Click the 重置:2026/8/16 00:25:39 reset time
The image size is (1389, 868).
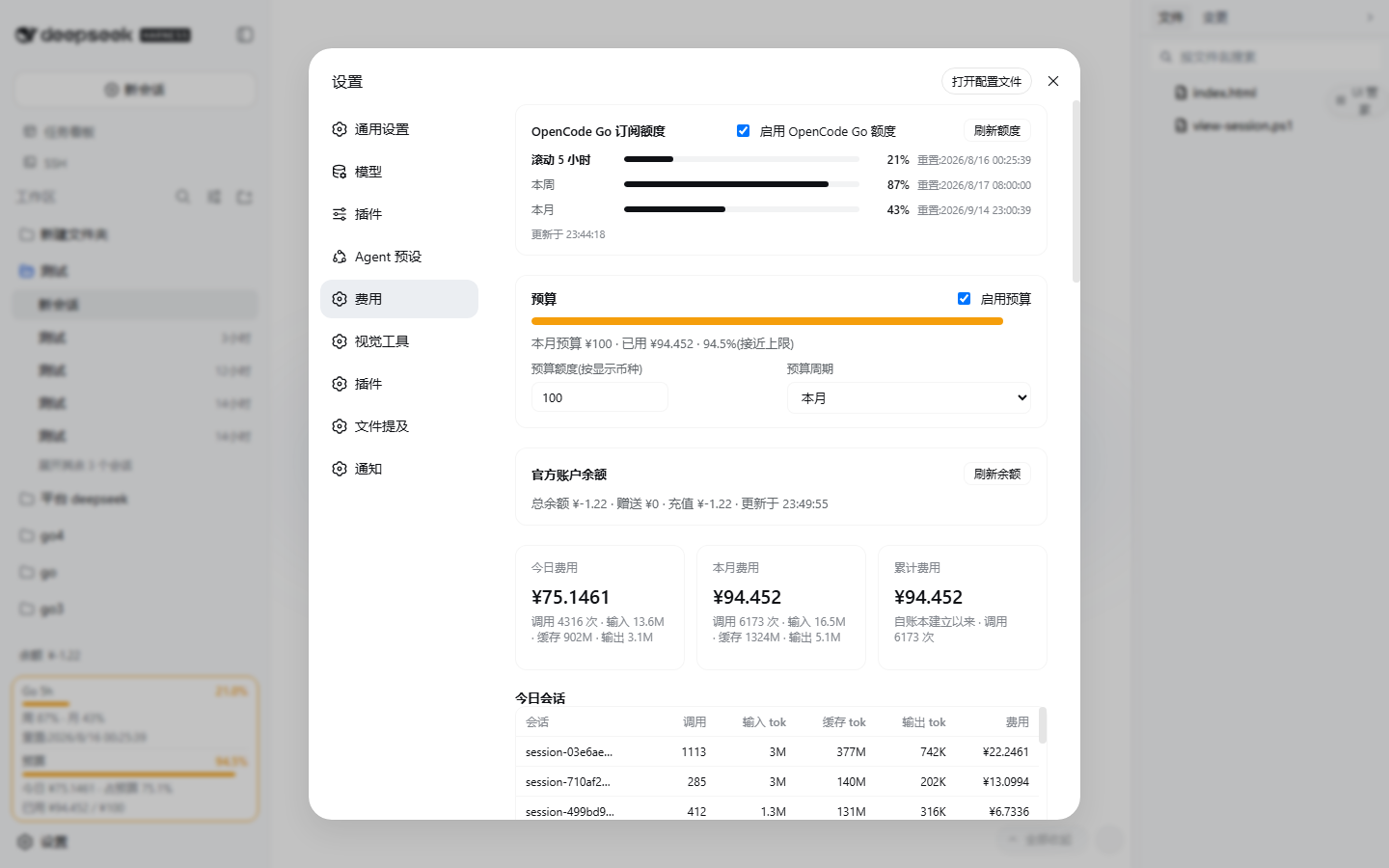pyautogui.click(x=974, y=160)
